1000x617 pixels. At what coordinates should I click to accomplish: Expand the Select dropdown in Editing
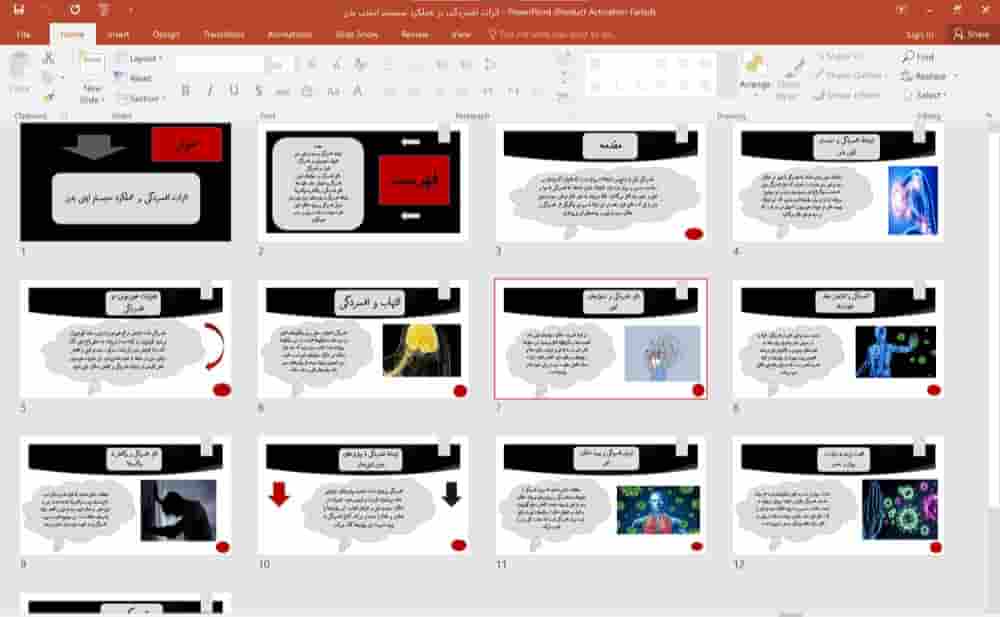click(929, 95)
